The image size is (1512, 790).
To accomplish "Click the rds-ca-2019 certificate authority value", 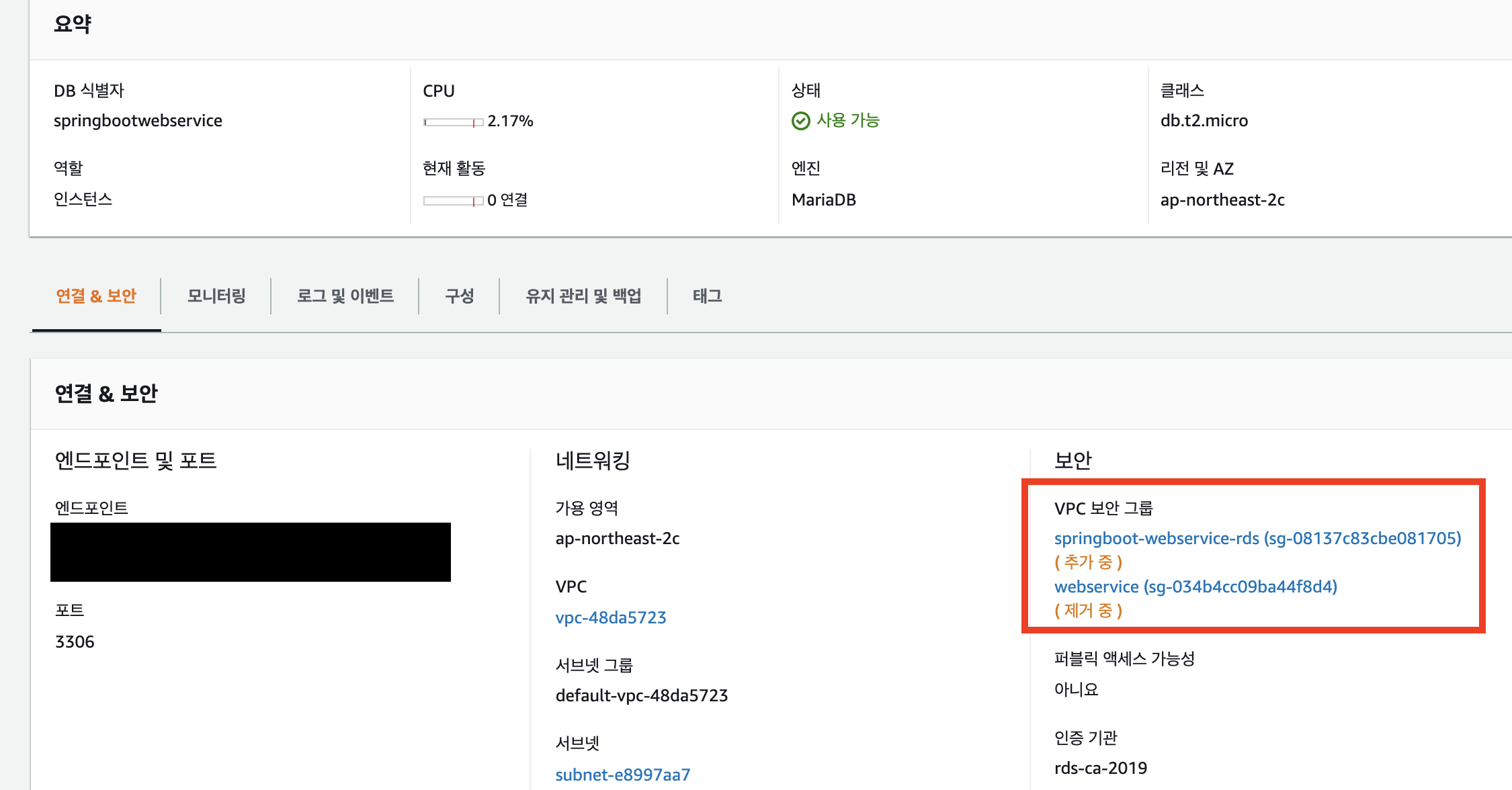I will pos(1100,768).
